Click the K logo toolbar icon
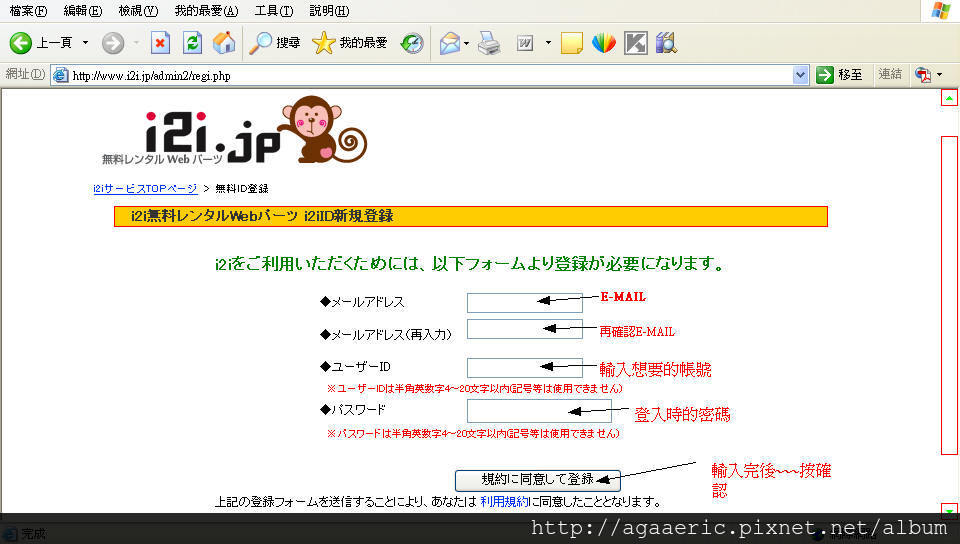This screenshot has height=544, width=960. (x=636, y=43)
